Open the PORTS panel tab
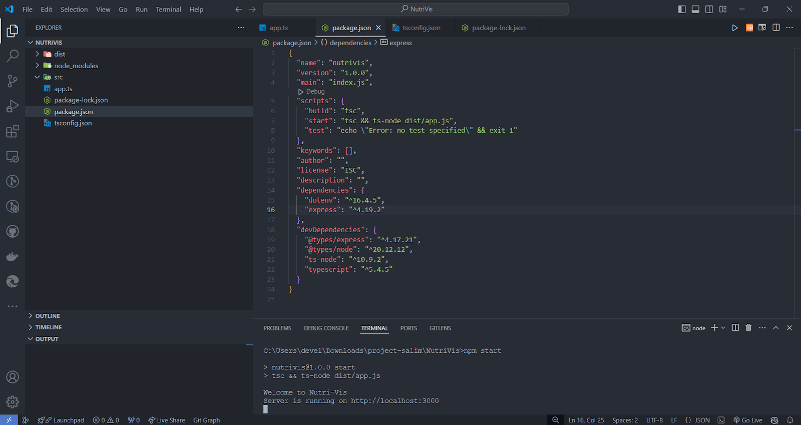 [x=409, y=328]
